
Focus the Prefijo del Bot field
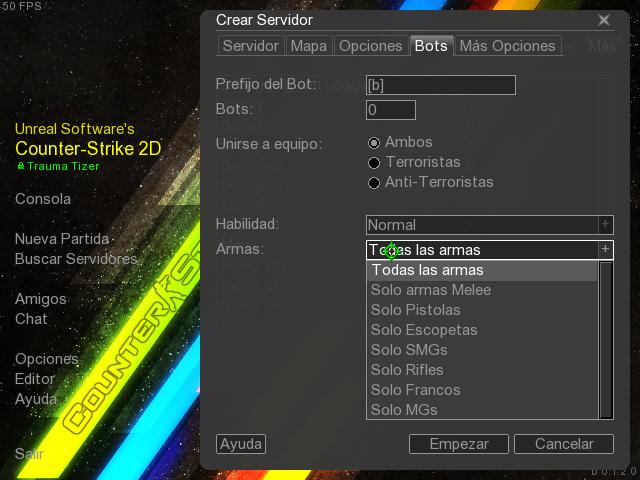click(441, 85)
